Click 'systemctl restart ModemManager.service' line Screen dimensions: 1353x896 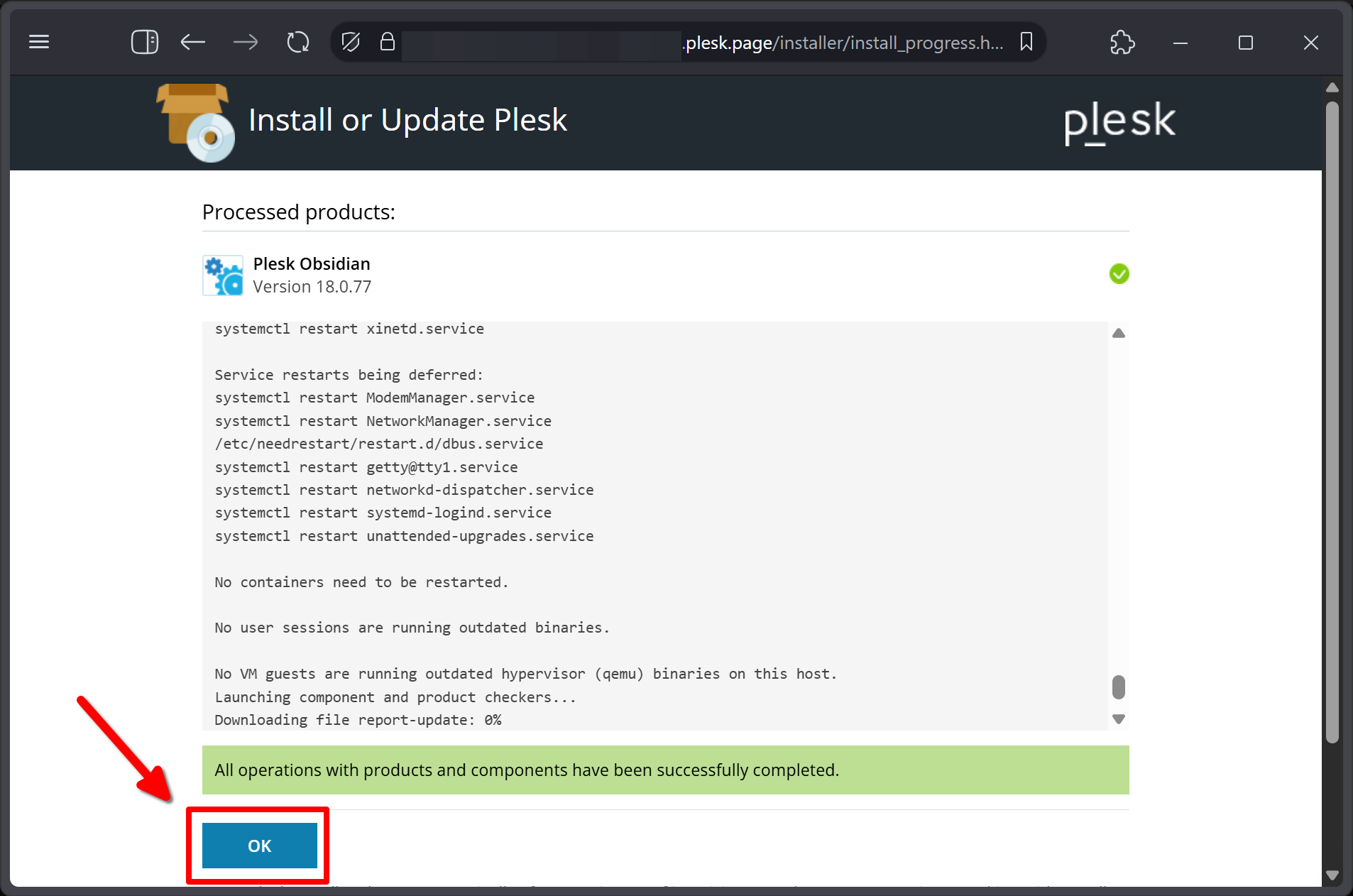pos(375,398)
